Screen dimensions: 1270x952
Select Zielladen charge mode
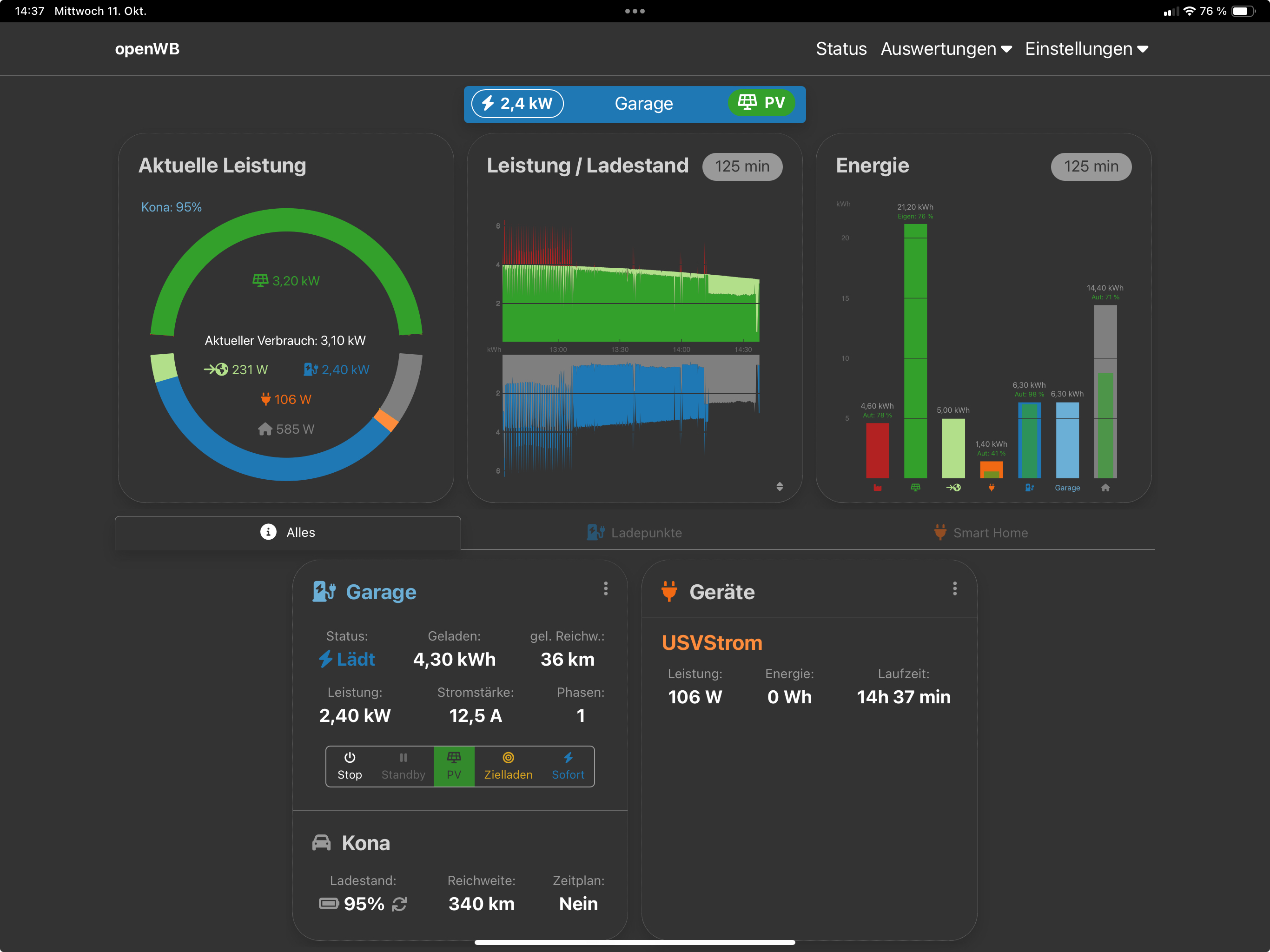pos(508,767)
